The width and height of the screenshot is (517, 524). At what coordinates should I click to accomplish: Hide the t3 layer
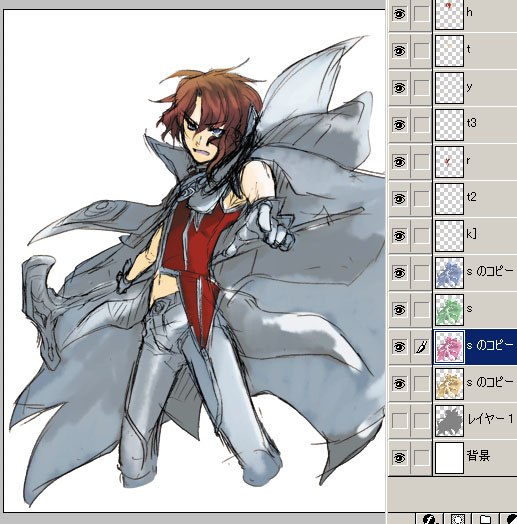pyautogui.click(x=399, y=125)
